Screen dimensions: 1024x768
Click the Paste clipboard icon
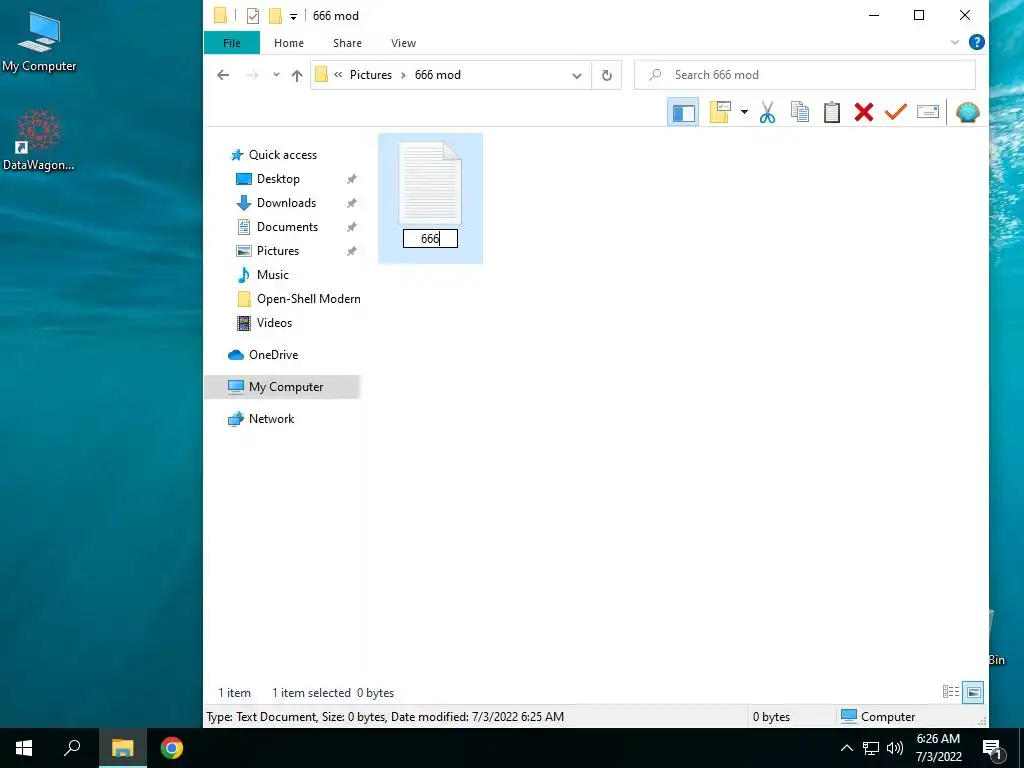coord(831,112)
